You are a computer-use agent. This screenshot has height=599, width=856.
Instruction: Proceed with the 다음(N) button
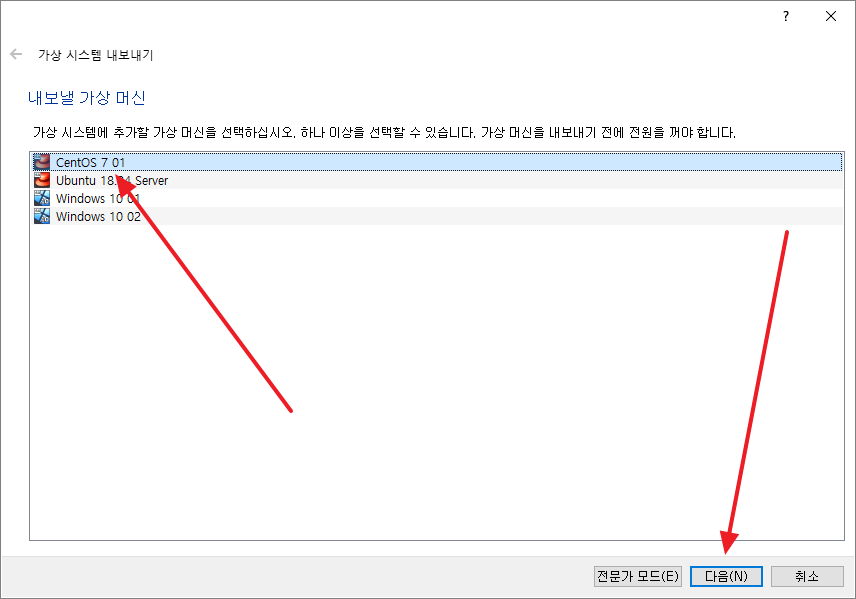(726, 576)
